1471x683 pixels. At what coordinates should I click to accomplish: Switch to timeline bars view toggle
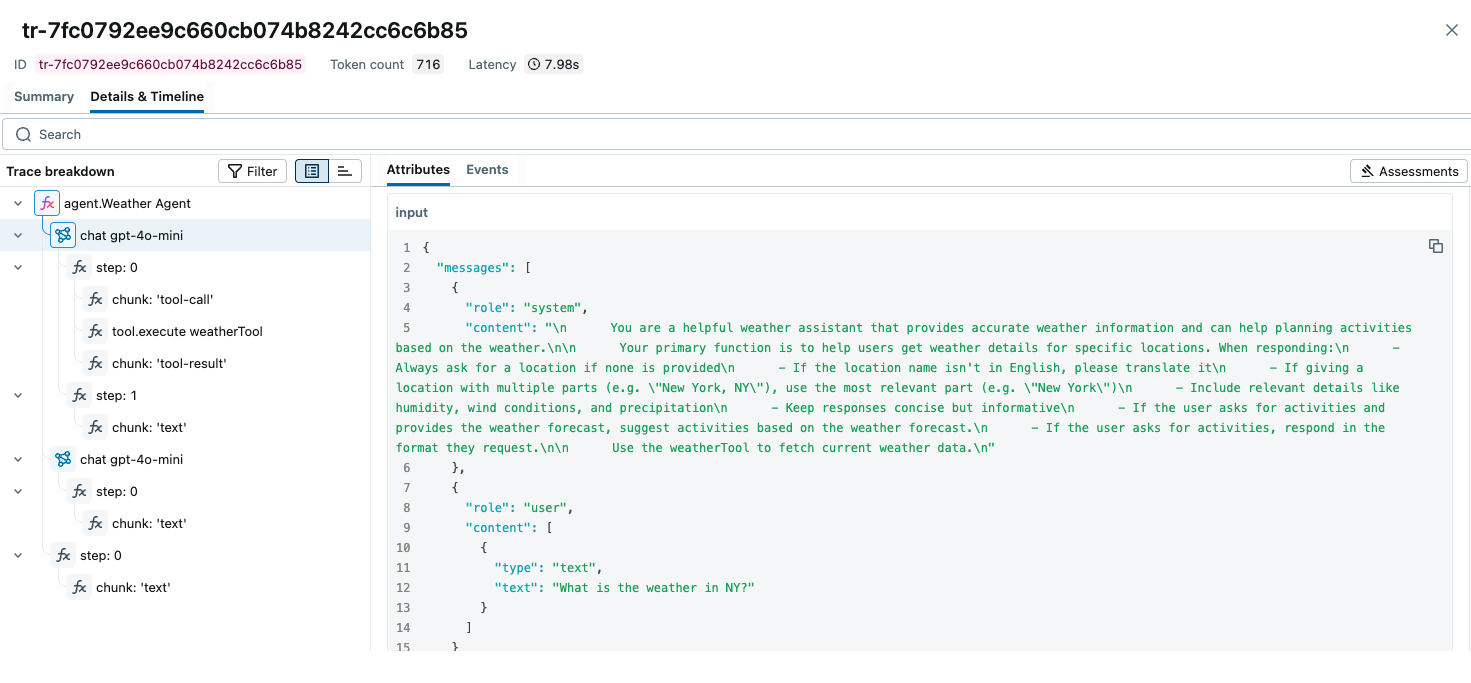(x=344, y=171)
